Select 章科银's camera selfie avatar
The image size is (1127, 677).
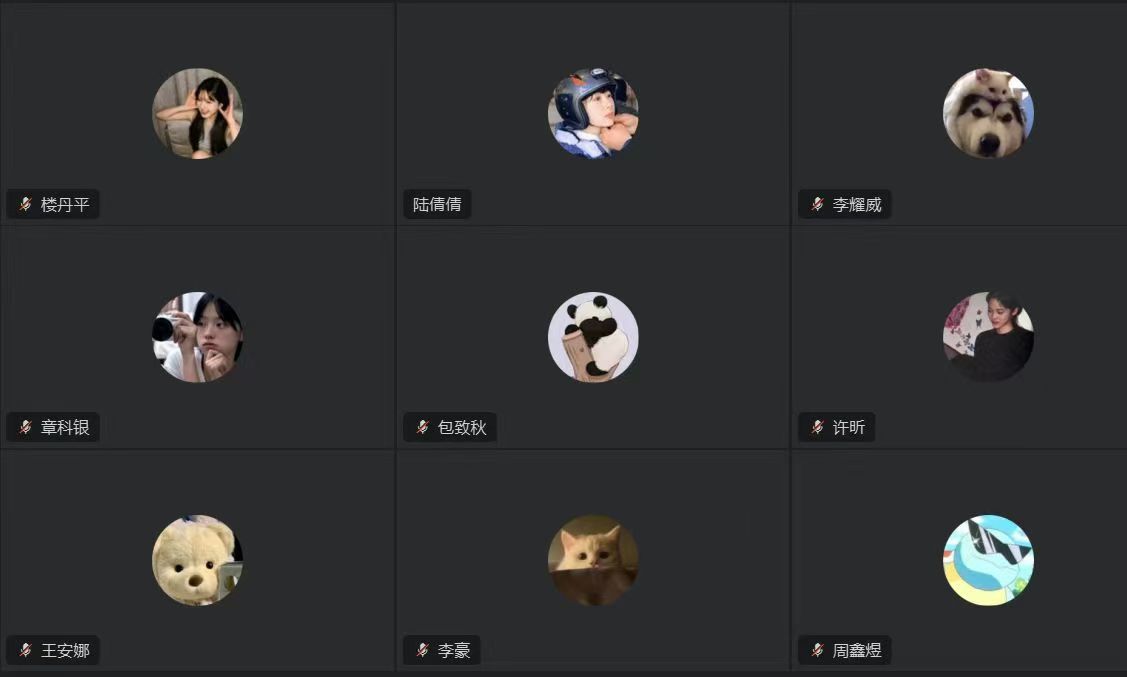point(198,336)
